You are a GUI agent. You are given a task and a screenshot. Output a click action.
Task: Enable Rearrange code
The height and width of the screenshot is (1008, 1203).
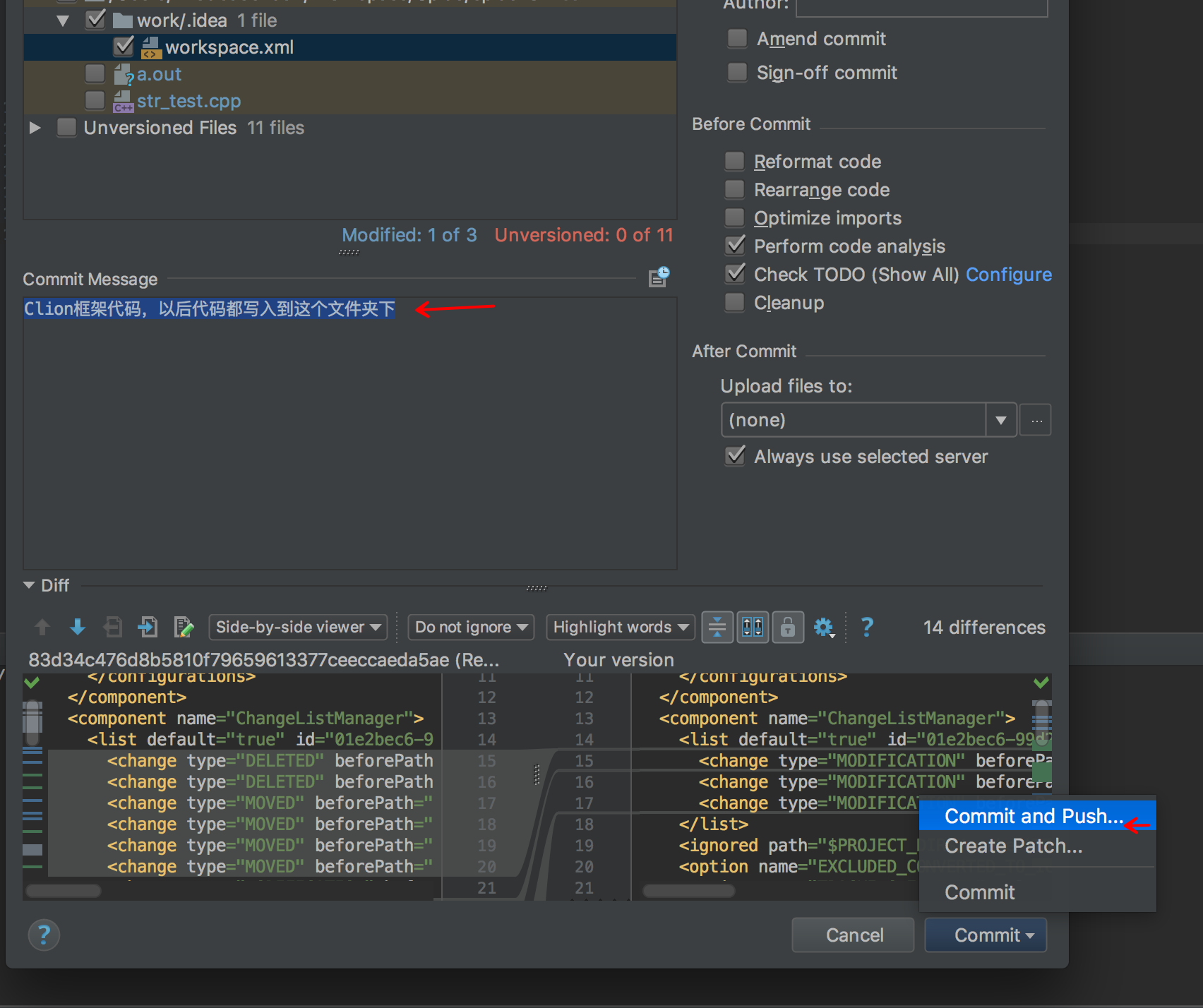[735, 190]
